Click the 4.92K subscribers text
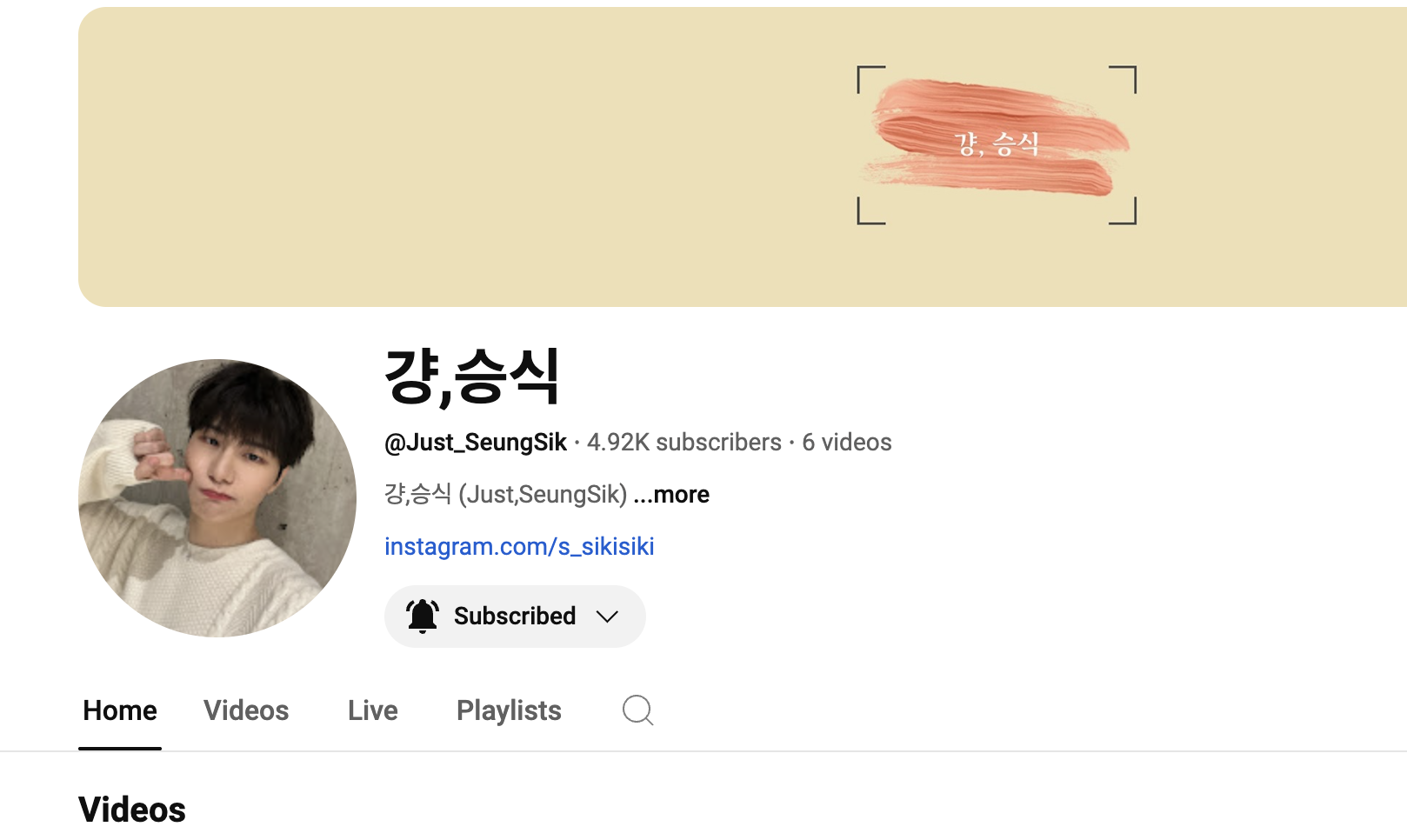1407x840 pixels. [684, 443]
